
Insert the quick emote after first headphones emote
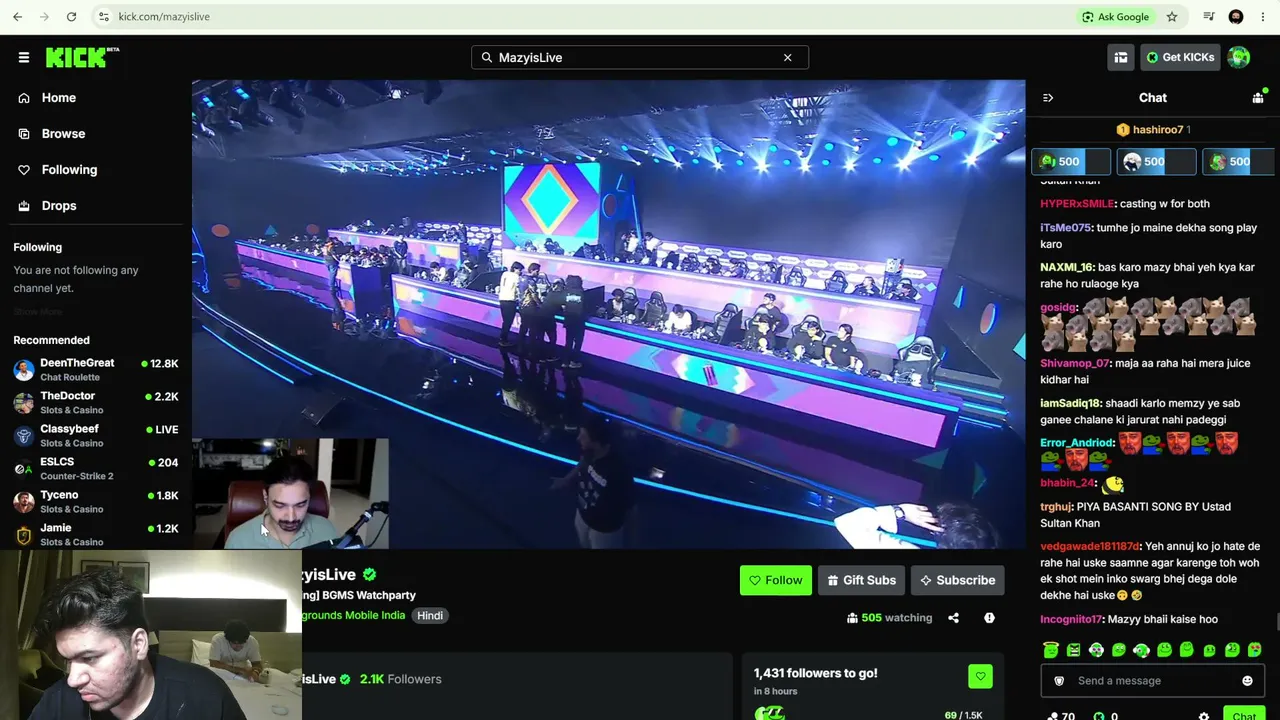pyautogui.click(x=1119, y=650)
